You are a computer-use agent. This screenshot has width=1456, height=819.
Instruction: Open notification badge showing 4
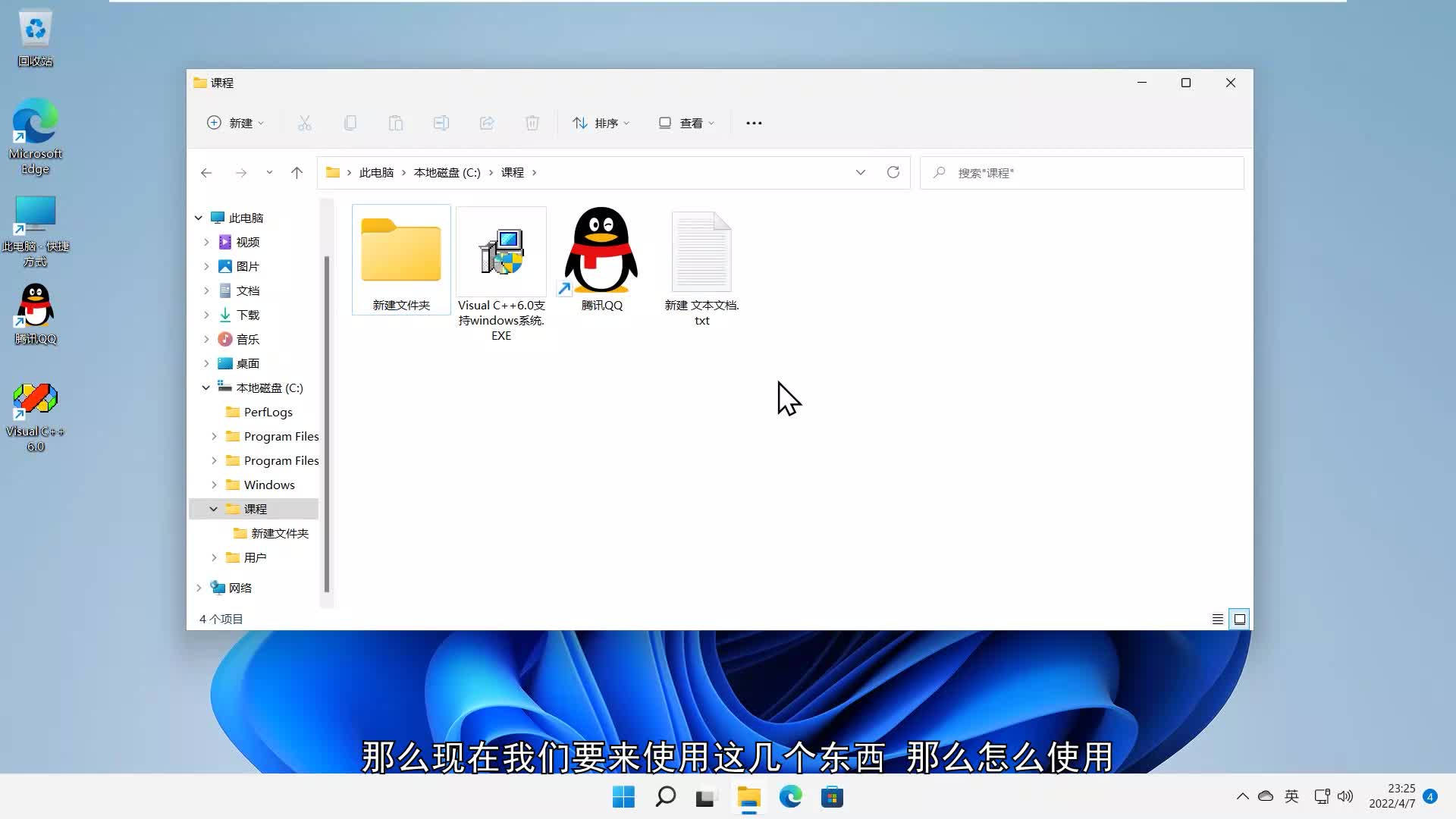[1430, 796]
